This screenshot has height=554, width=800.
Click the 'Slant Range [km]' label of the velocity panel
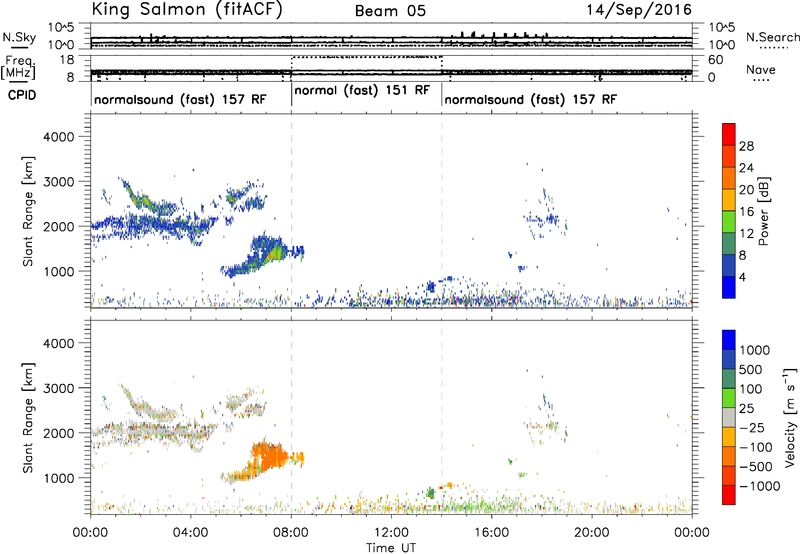(28, 417)
